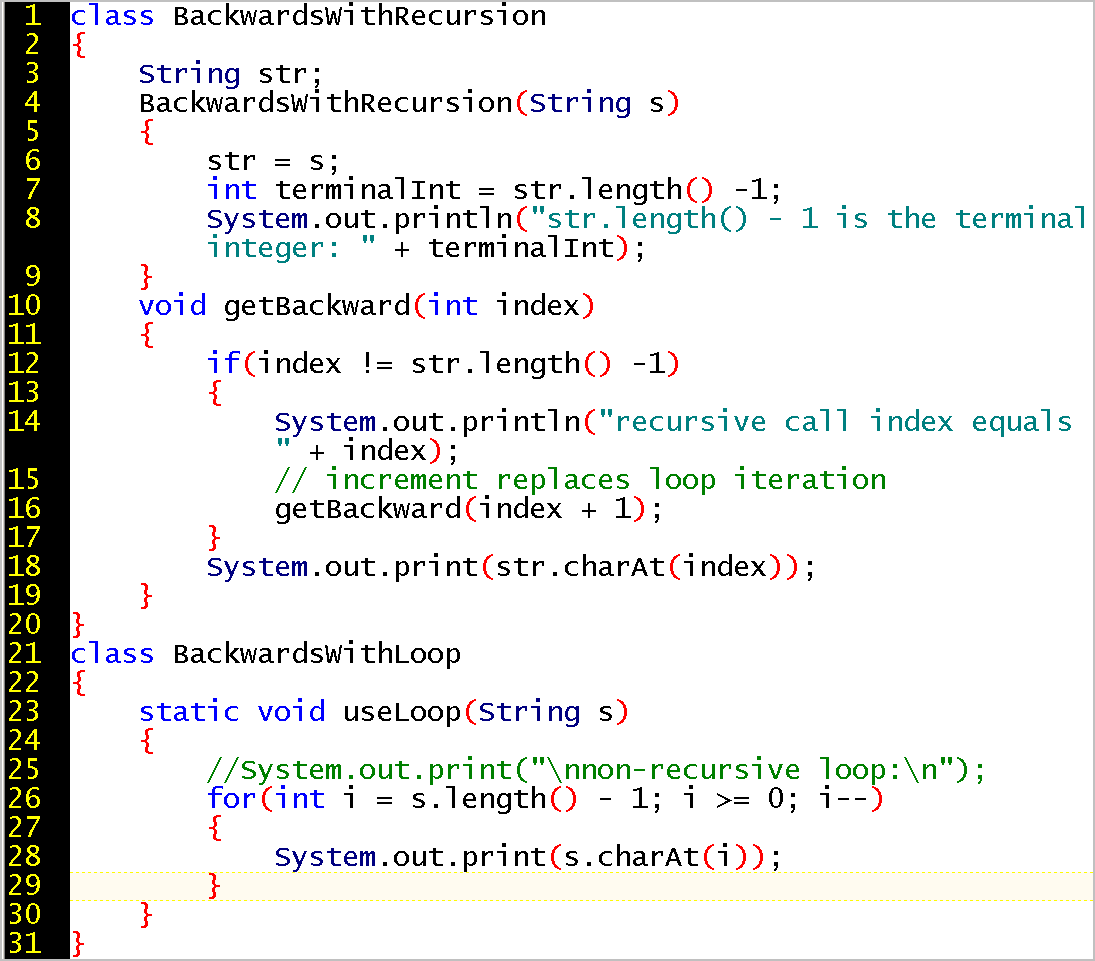Image resolution: width=1095 pixels, height=961 pixels.
Task: Click the useLoop method name on line 23
Action: click(x=402, y=712)
